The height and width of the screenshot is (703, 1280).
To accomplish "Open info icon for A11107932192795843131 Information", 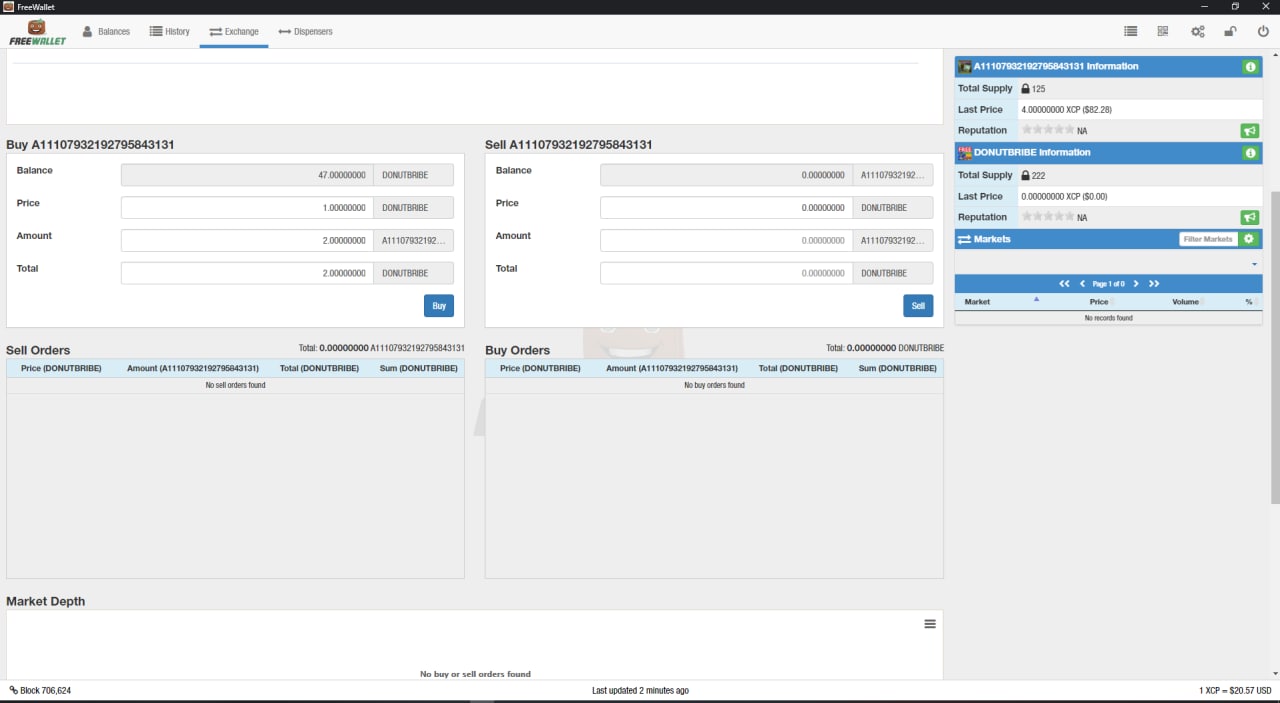I will (1250, 67).
